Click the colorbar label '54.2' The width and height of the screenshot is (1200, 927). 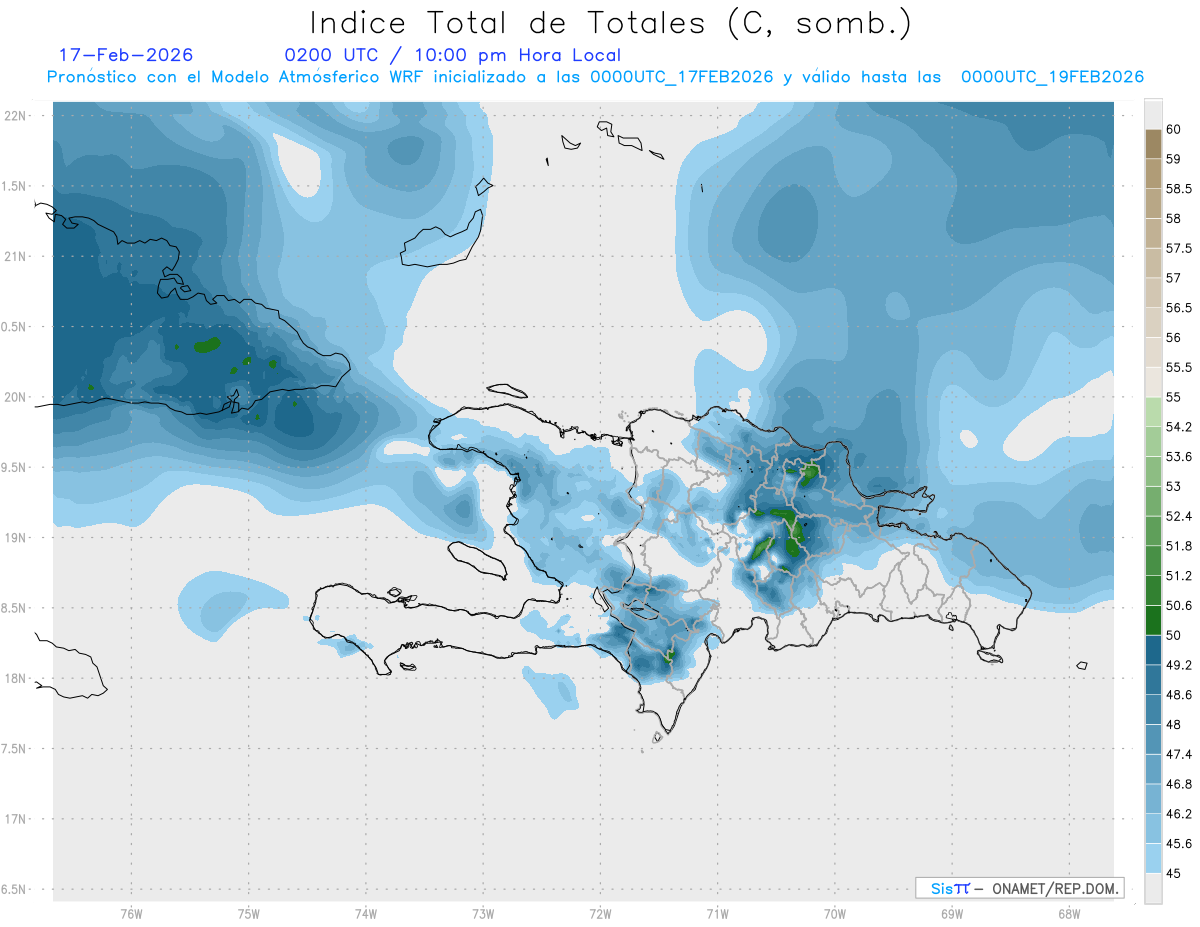click(x=1179, y=427)
